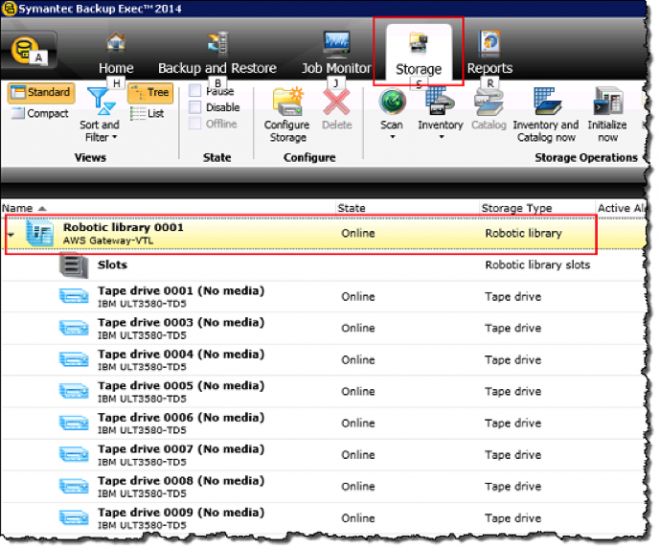This screenshot has width=660, height=550.
Task: Click the Initialize now label
Action: (607, 131)
